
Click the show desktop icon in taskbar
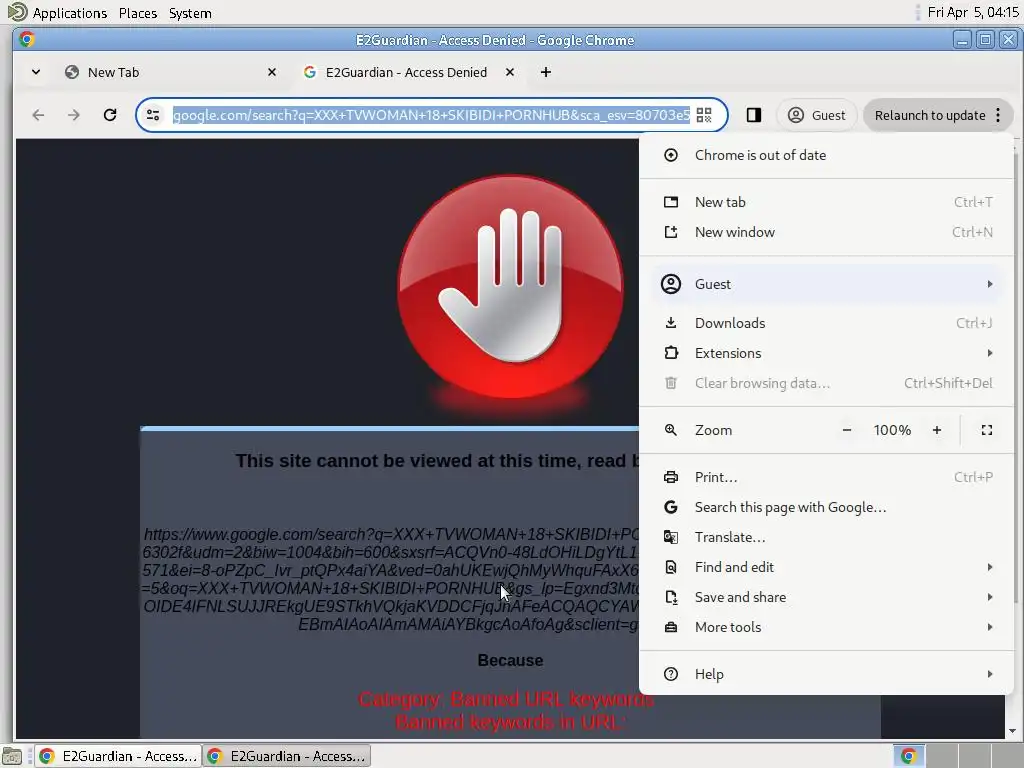(12, 756)
